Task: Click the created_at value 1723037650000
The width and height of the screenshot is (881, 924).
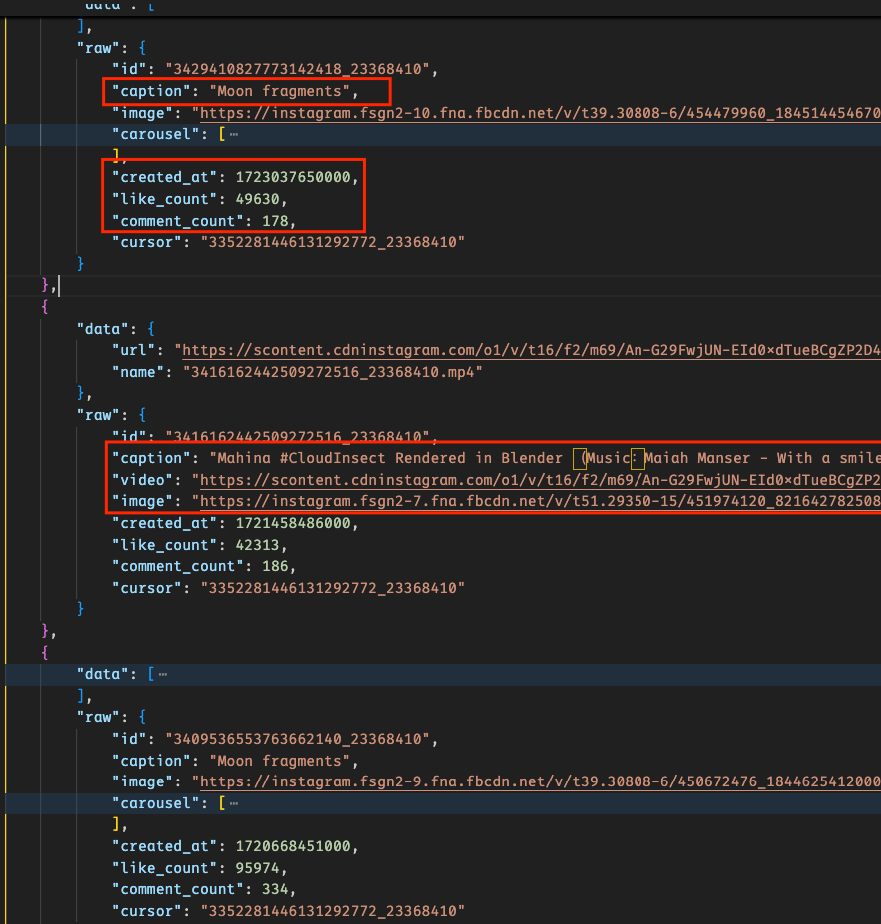Action: 293,177
